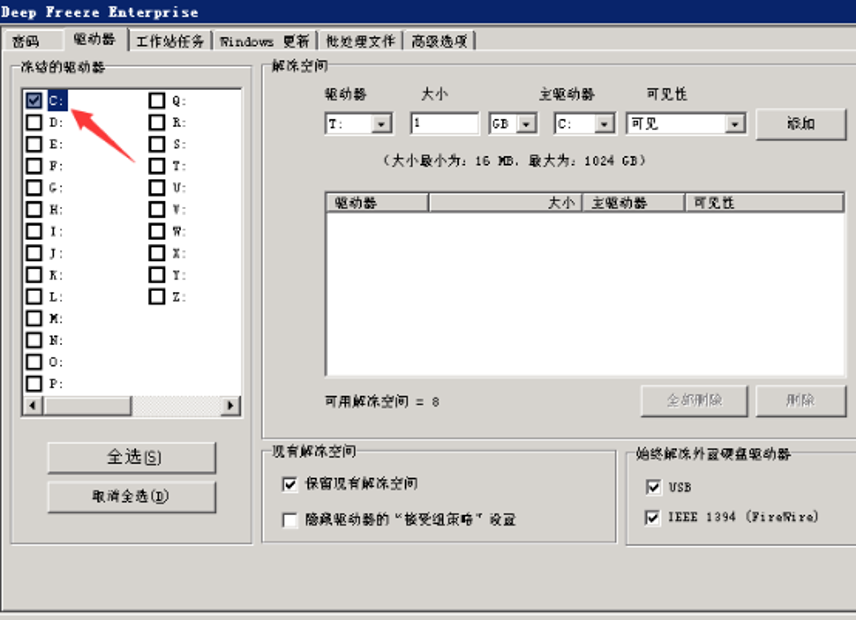856x620 pixels.
Task: Check the F: drive checkbox
Action: pyautogui.click(x=34, y=166)
